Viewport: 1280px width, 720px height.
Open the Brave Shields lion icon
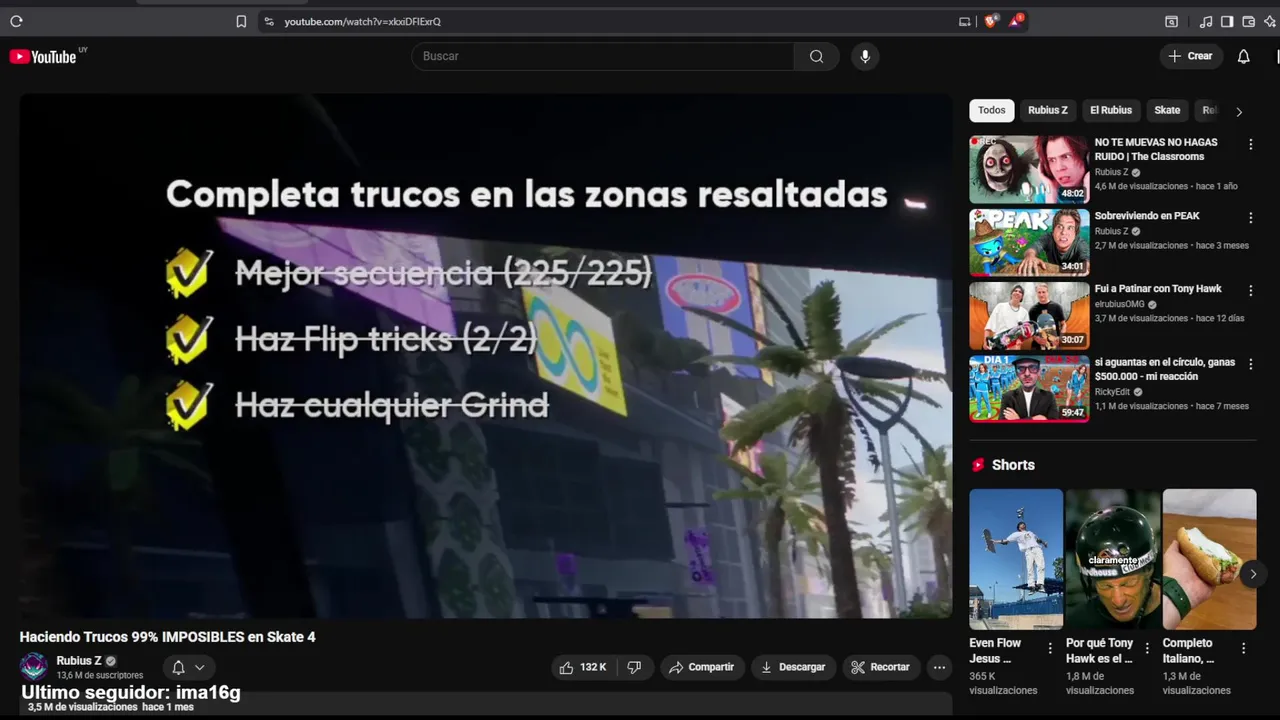[990, 21]
